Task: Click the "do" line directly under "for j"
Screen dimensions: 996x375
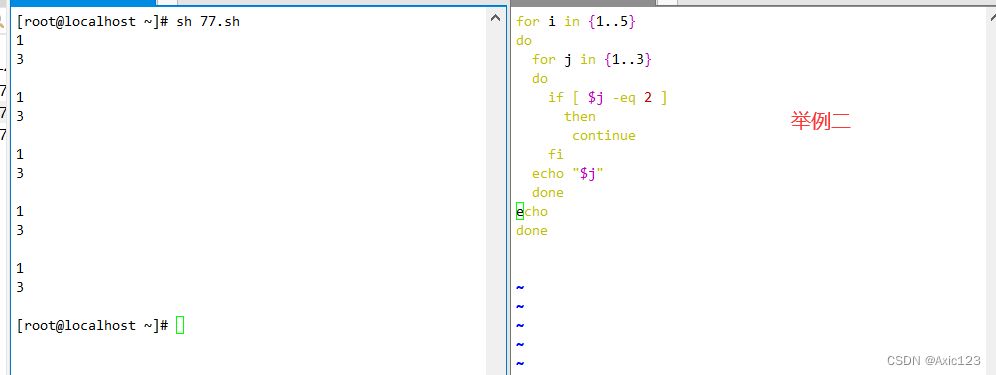Action: tap(540, 79)
